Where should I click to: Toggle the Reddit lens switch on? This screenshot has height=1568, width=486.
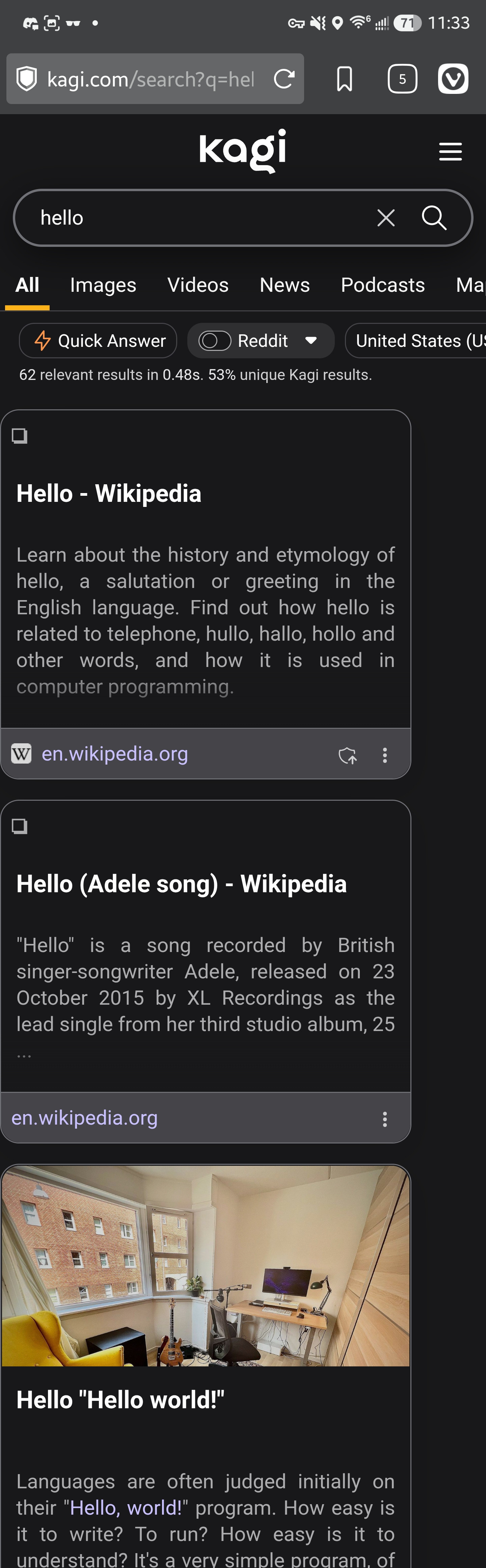(215, 341)
